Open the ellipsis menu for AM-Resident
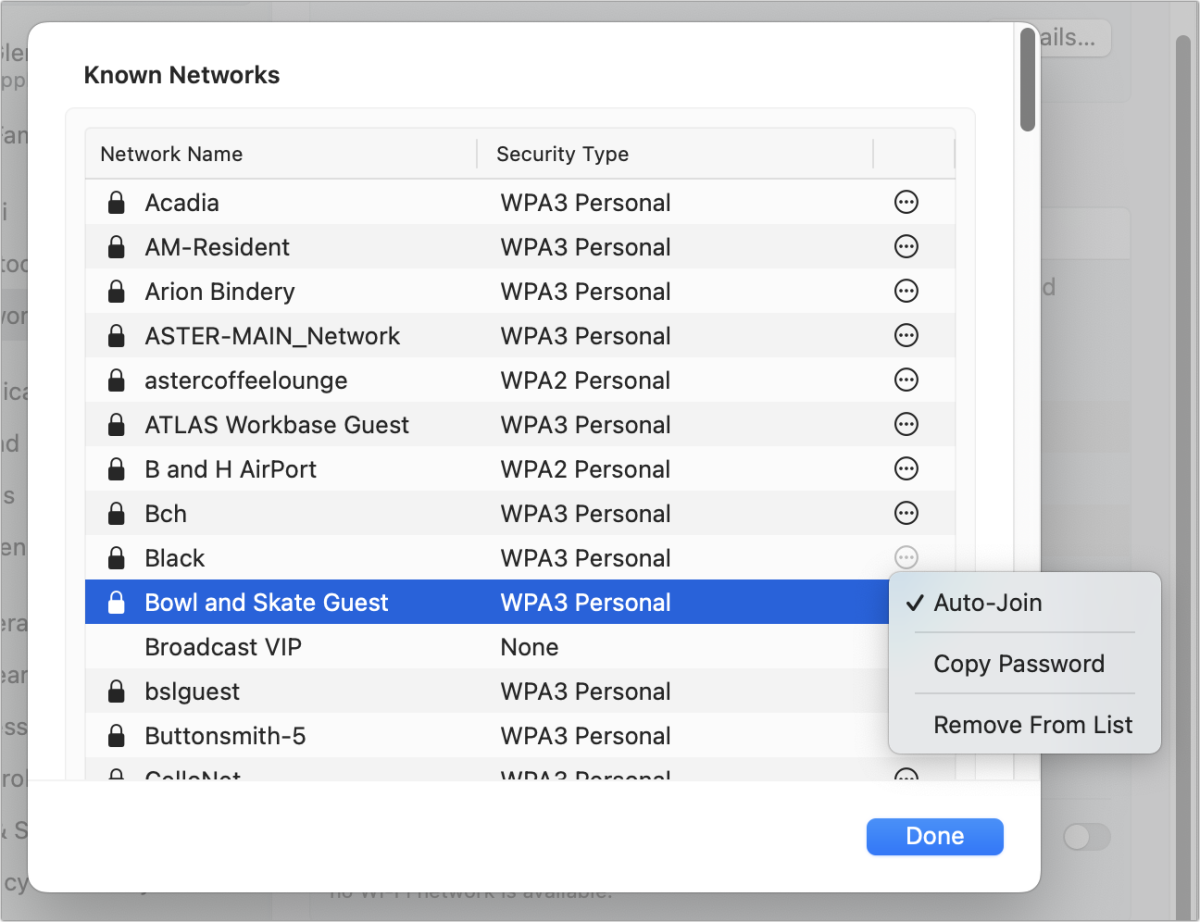 pos(906,247)
